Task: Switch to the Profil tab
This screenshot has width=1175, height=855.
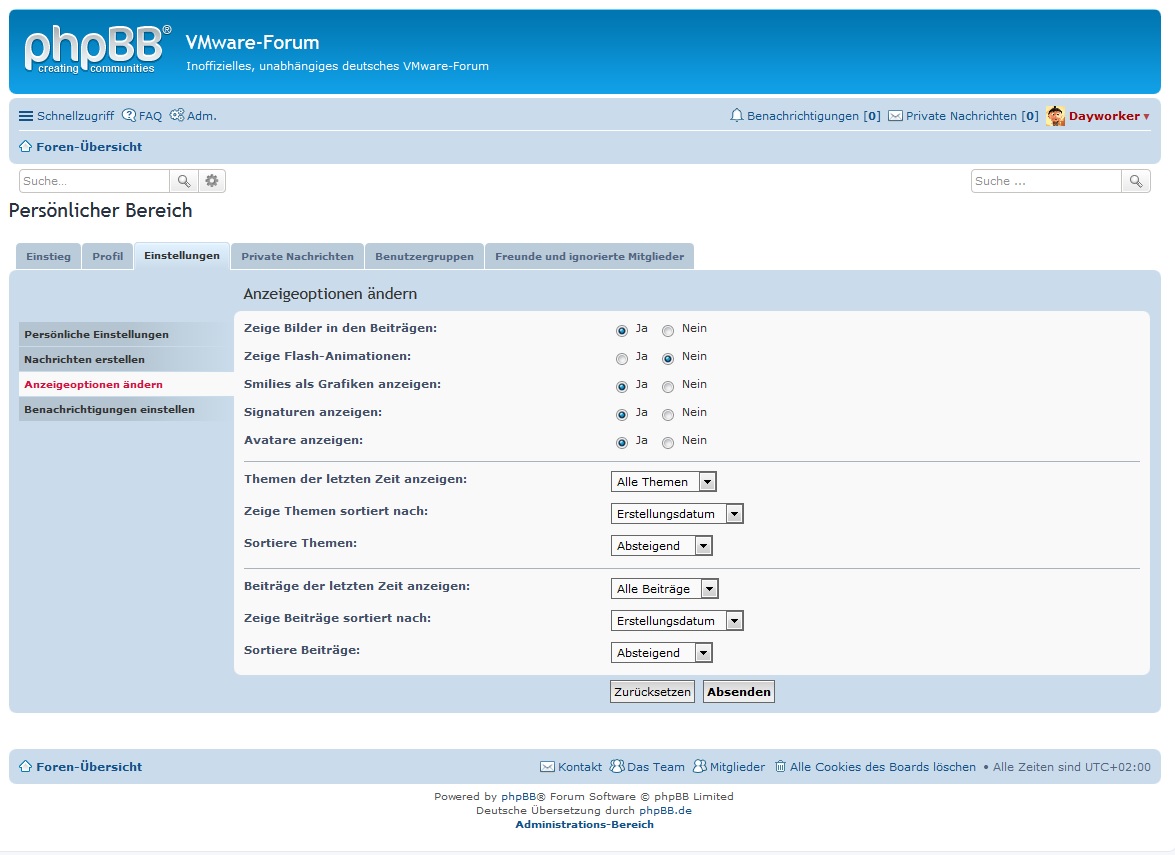Action: 107,257
